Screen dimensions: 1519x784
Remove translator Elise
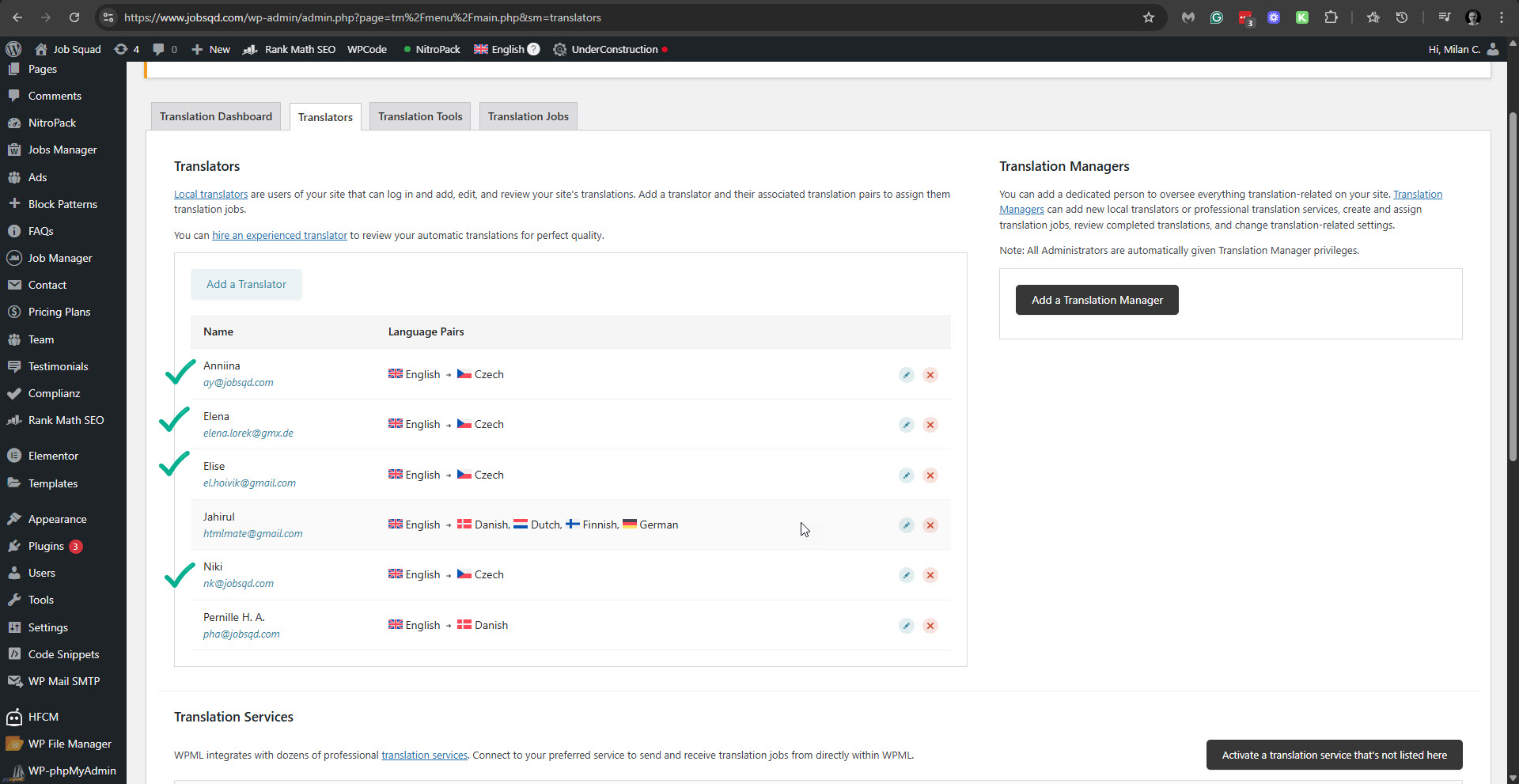930,475
